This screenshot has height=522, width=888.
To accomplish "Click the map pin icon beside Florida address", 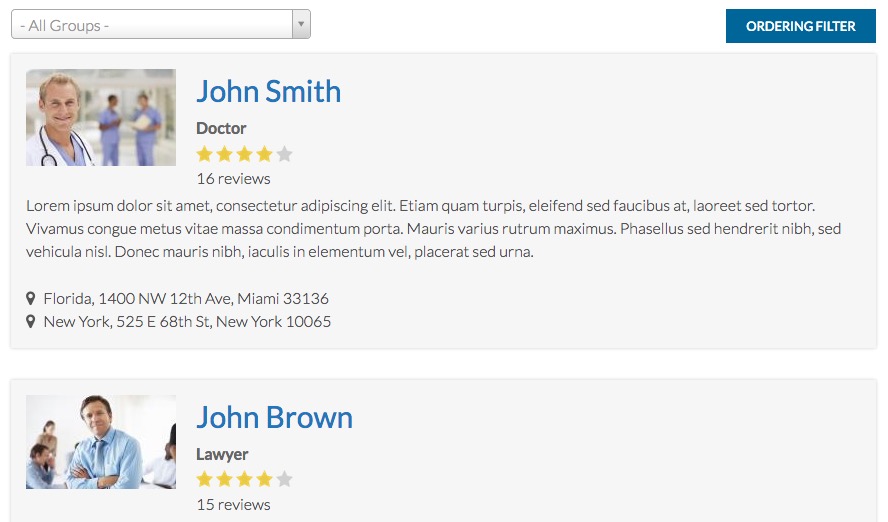I will pos(31,298).
